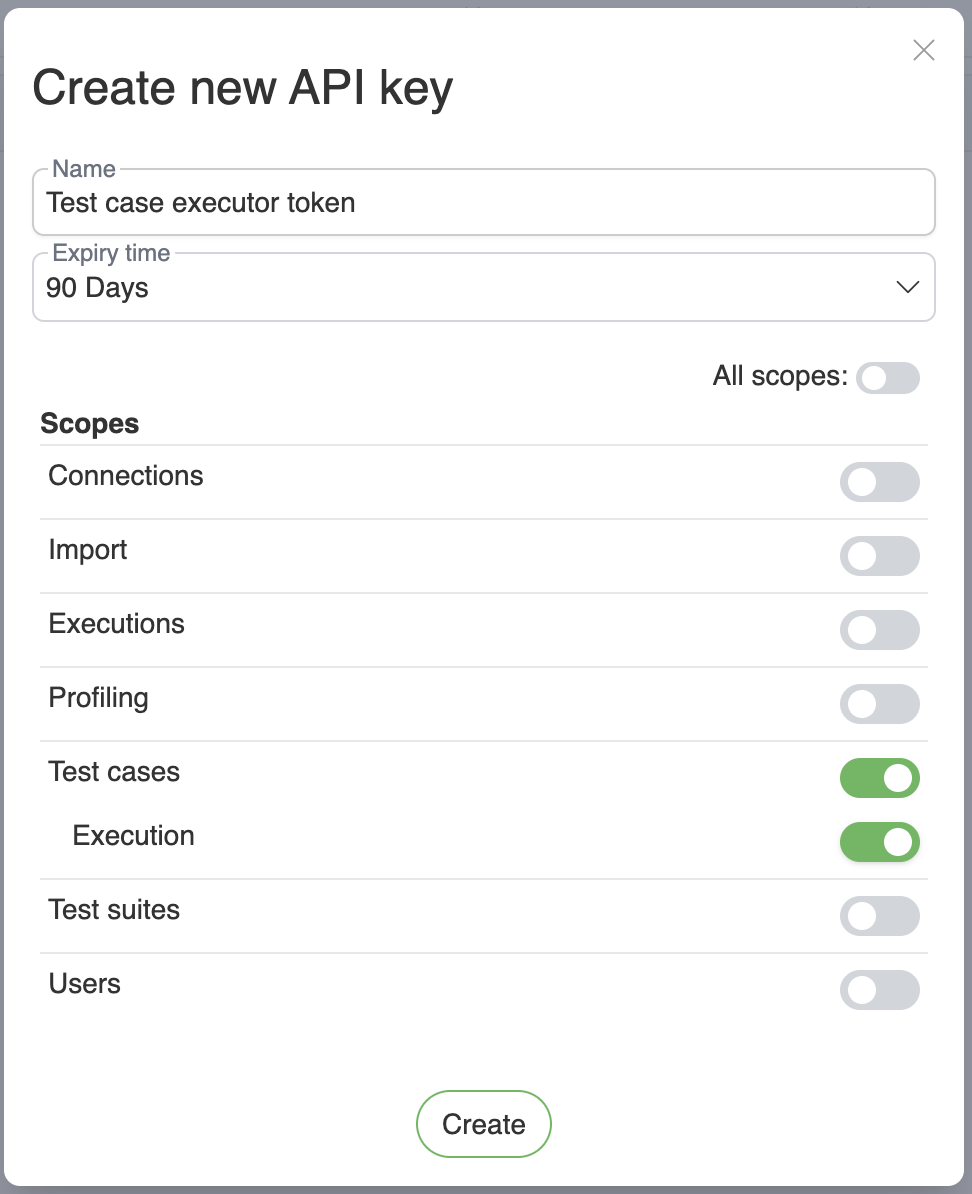Enable the Profiling scope toggle
The height and width of the screenshot is (1194, 972).
click(879, 704)
